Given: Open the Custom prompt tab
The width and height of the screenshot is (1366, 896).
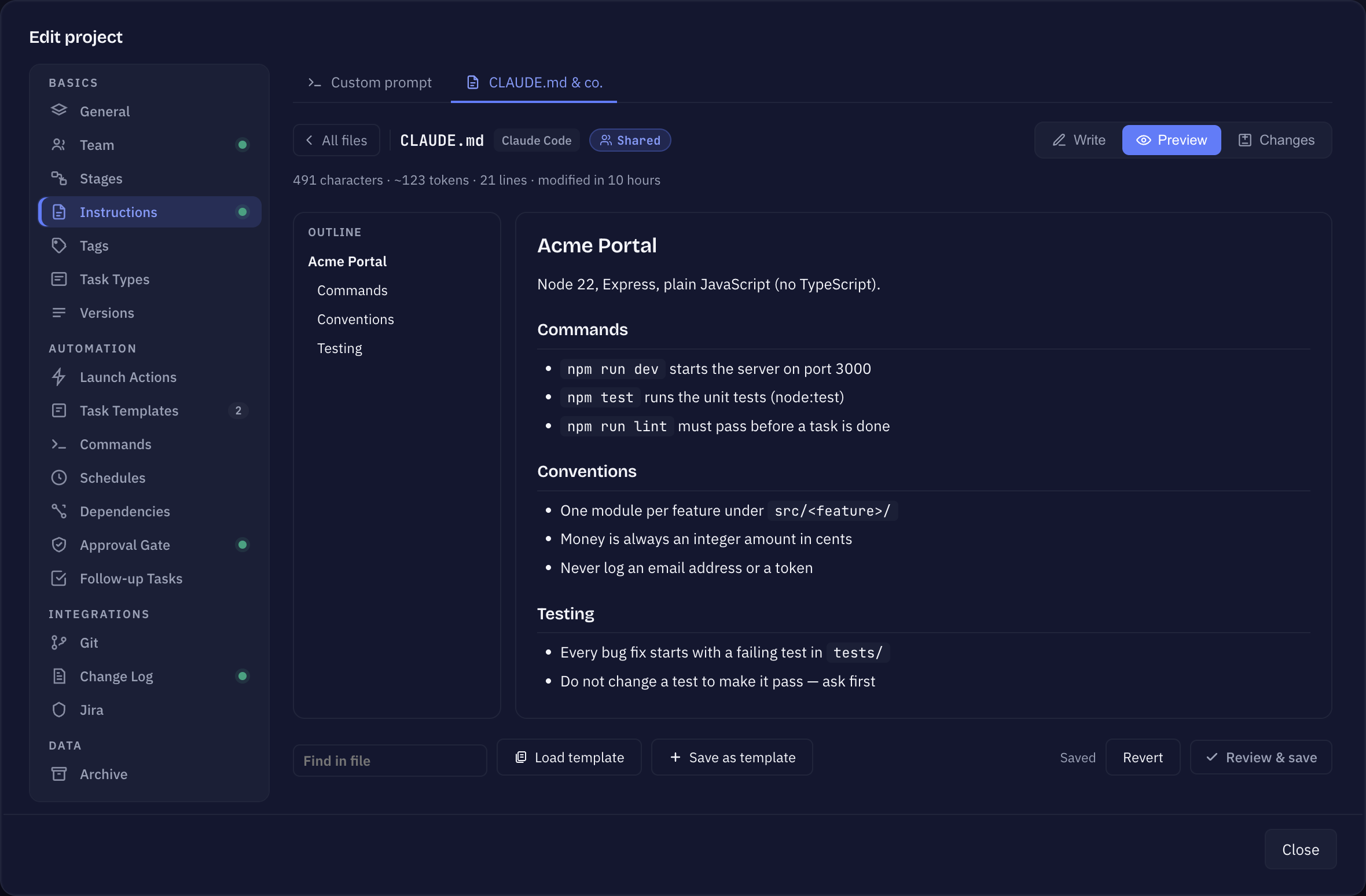Looking at the screenshot, I should pyautogui.click(x=370, y=82).
